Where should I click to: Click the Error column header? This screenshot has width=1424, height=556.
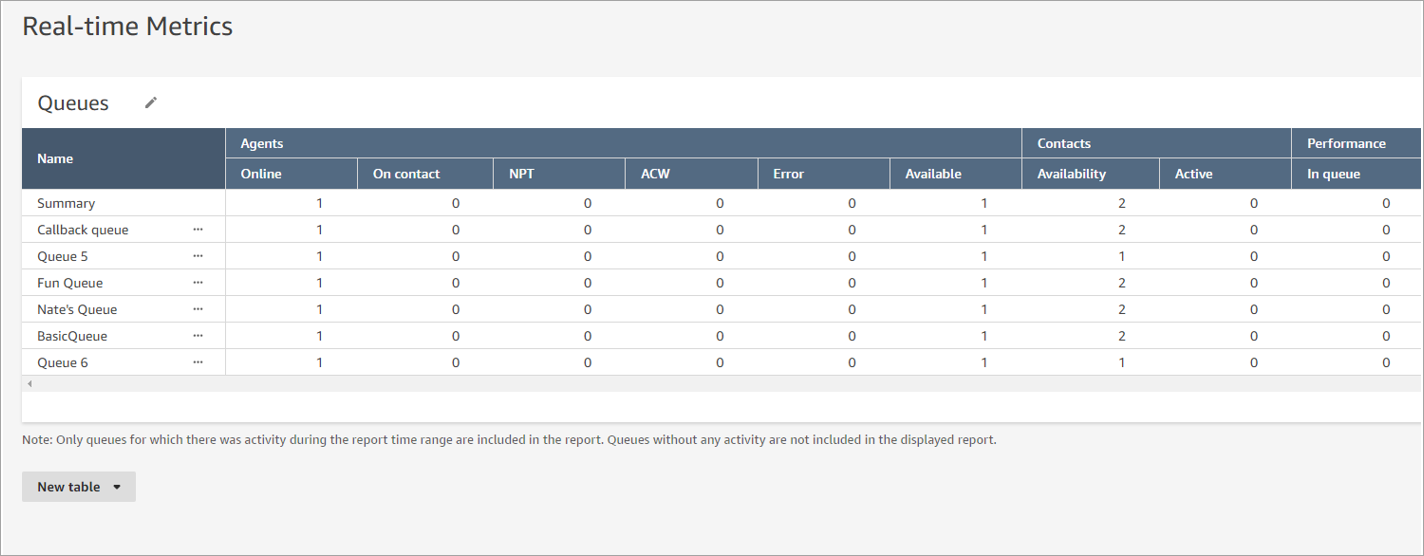tap(788, 174)
